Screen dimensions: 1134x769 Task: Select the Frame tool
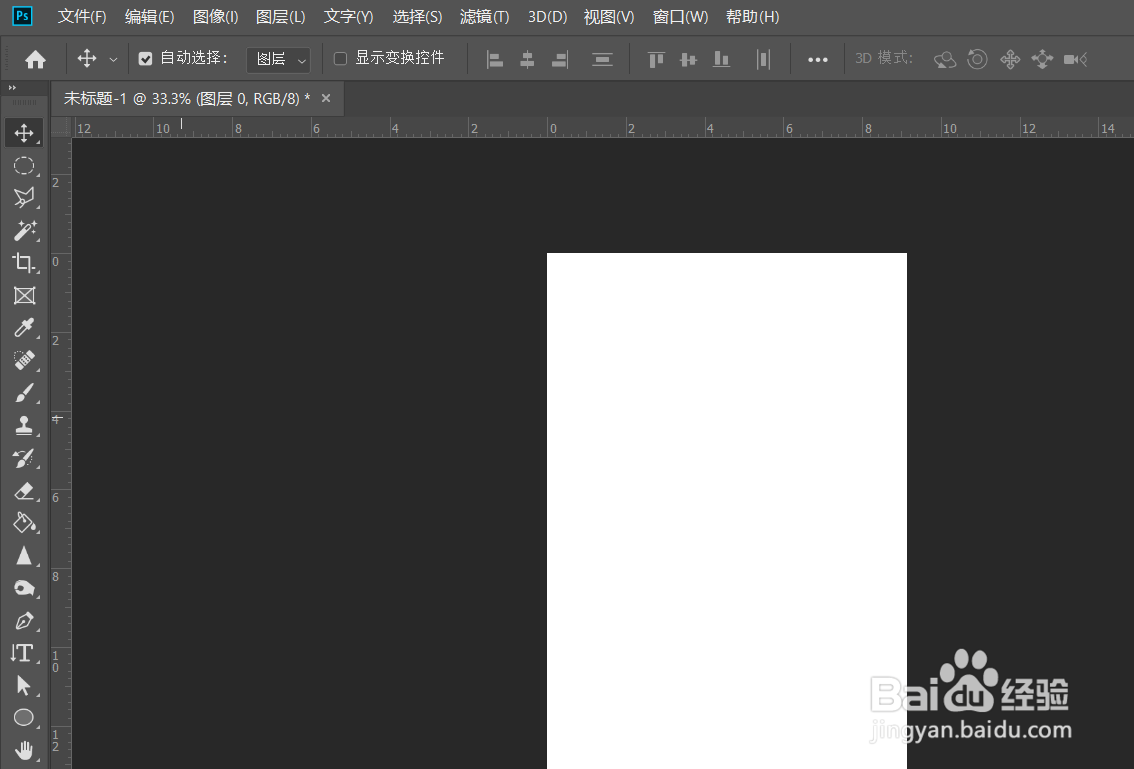pyautogui.click(x=24, y=295)
